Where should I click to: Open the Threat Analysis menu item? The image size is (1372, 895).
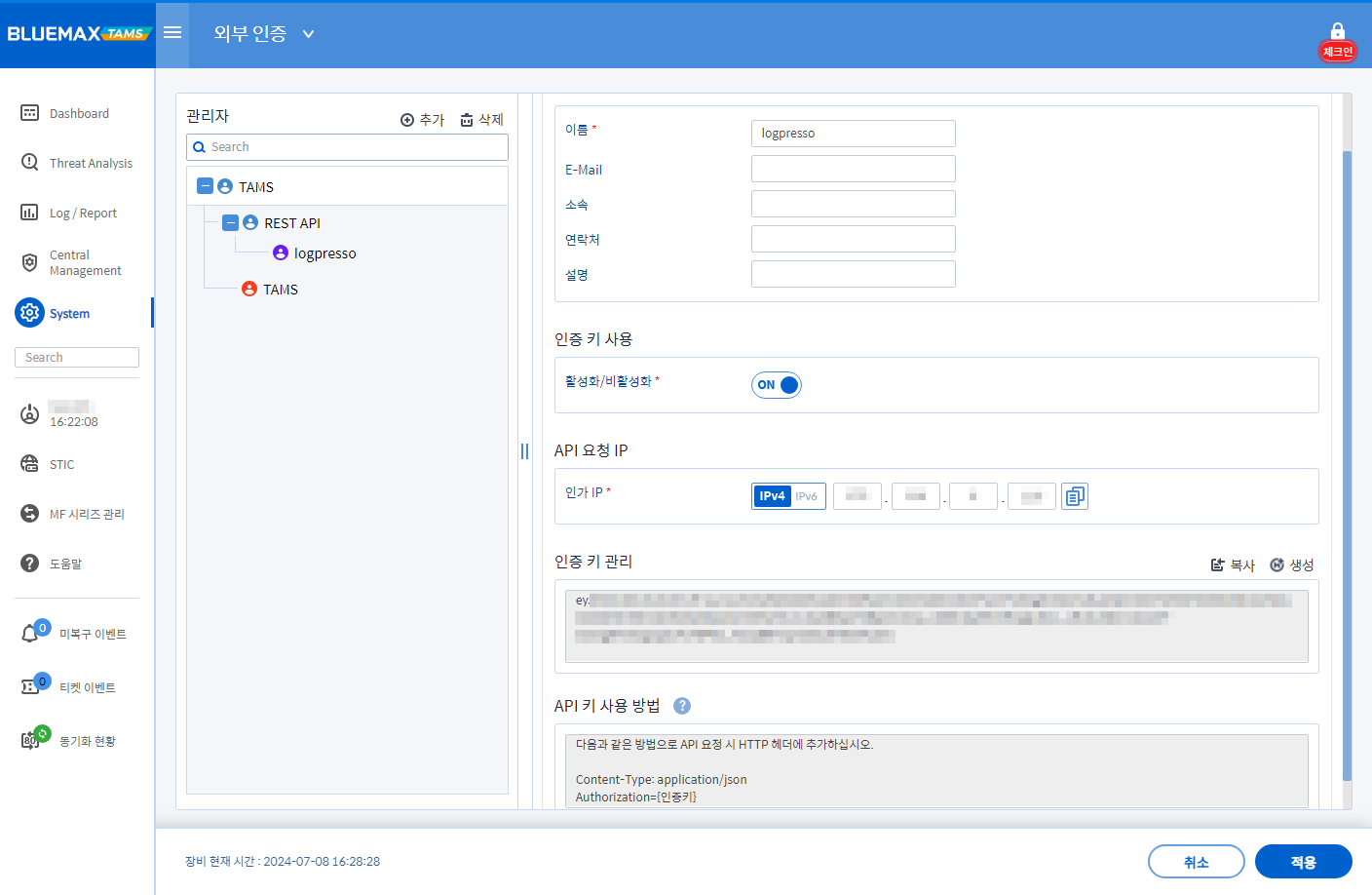(x=91, y=164)
